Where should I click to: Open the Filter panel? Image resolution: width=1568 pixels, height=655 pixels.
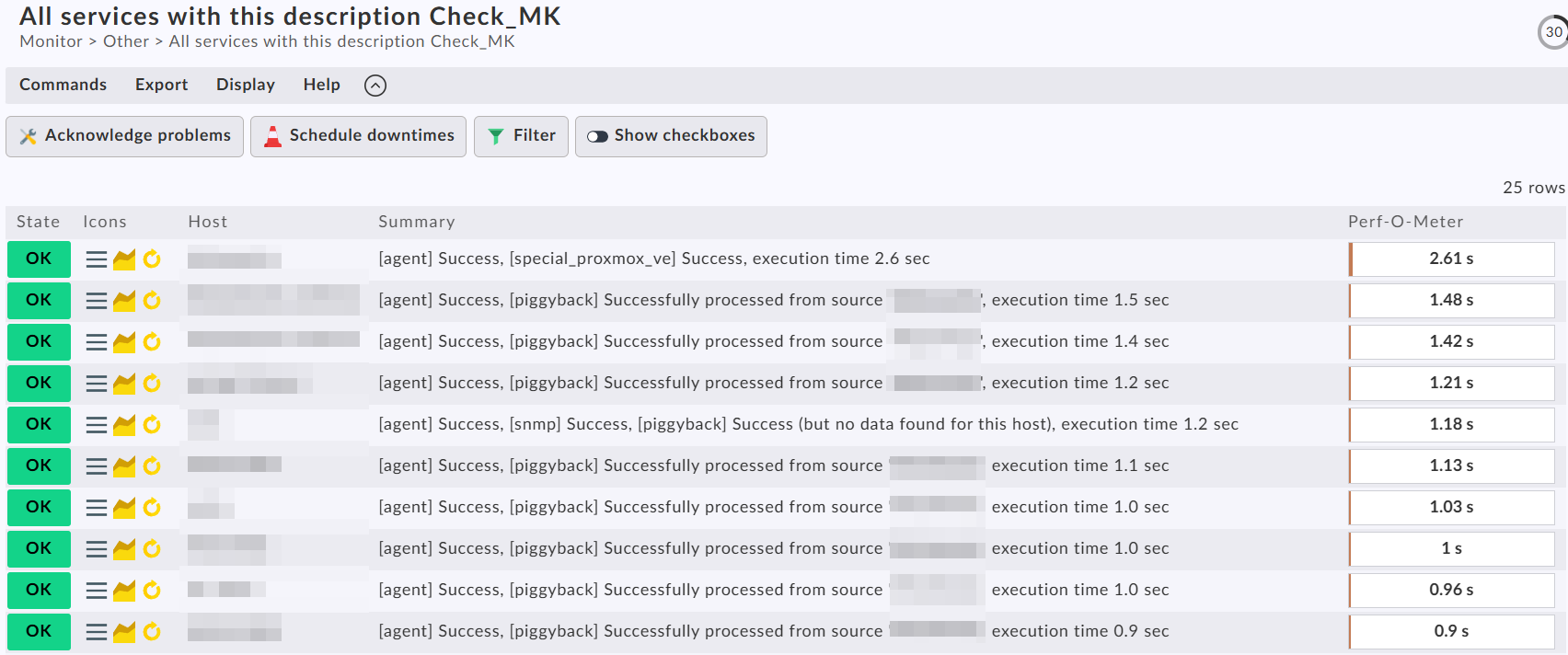(521, 136)
